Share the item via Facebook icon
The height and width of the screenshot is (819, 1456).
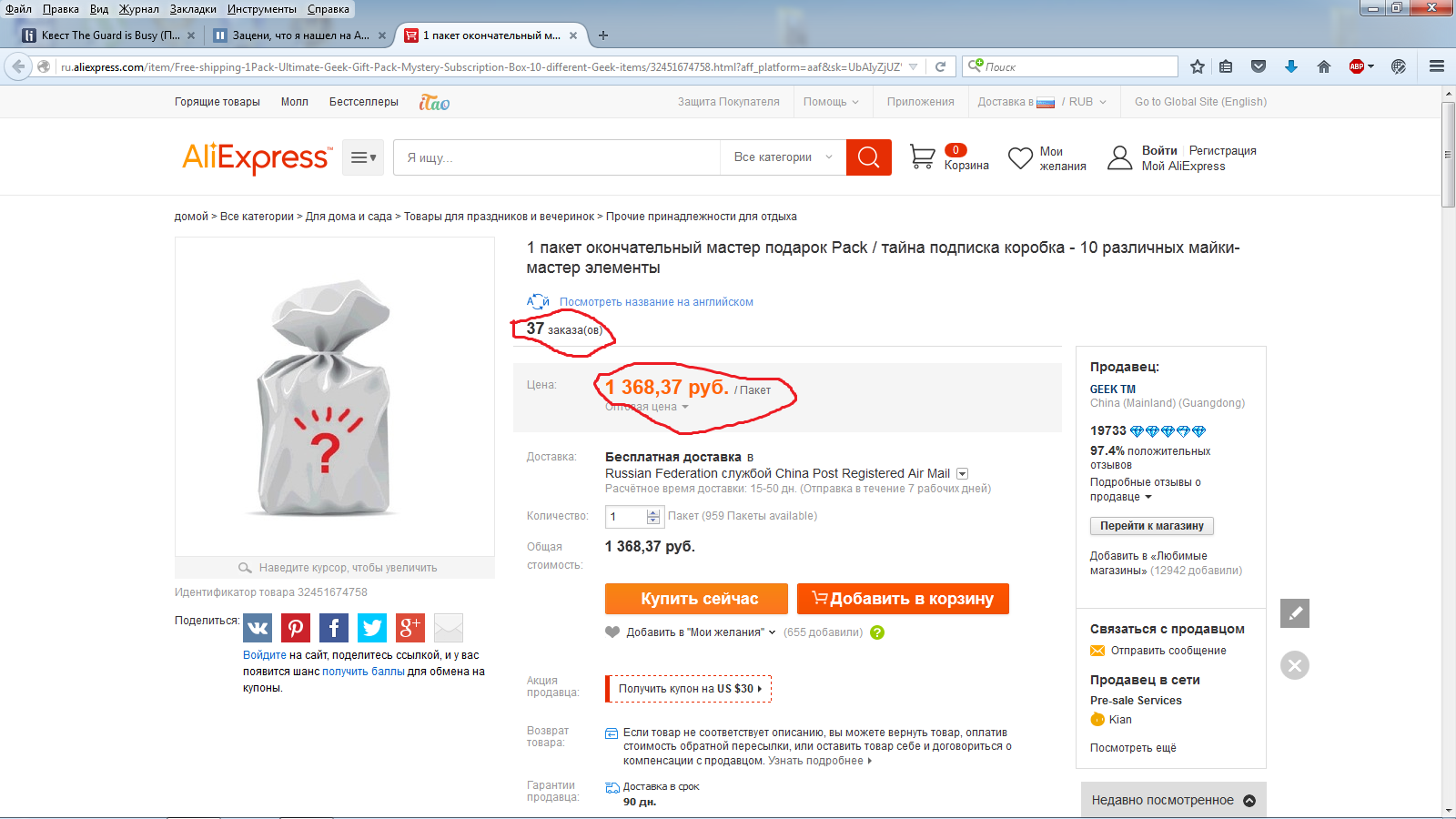tap(334, 628)
